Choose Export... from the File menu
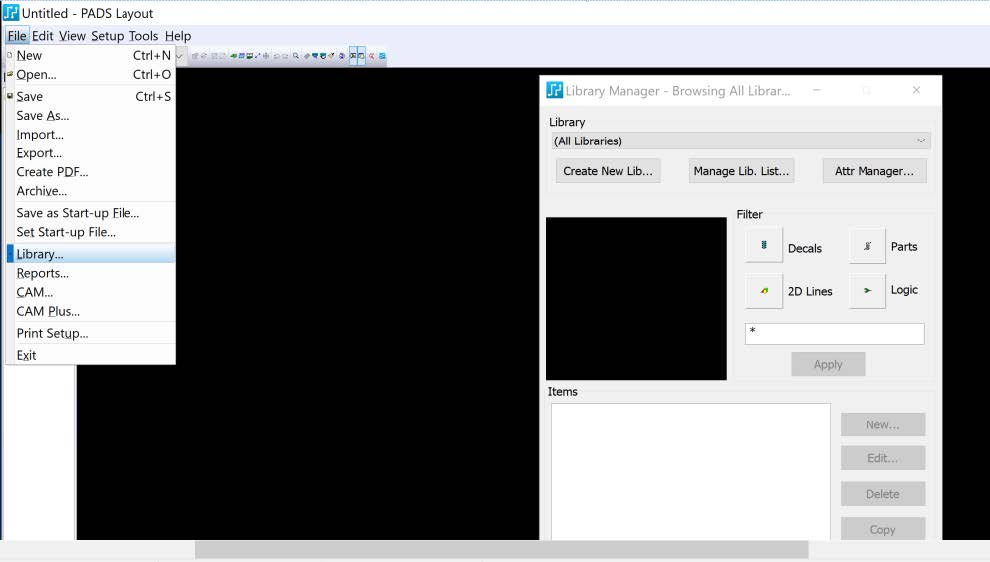This screenshot has width=990, height=562. point(90,153)
